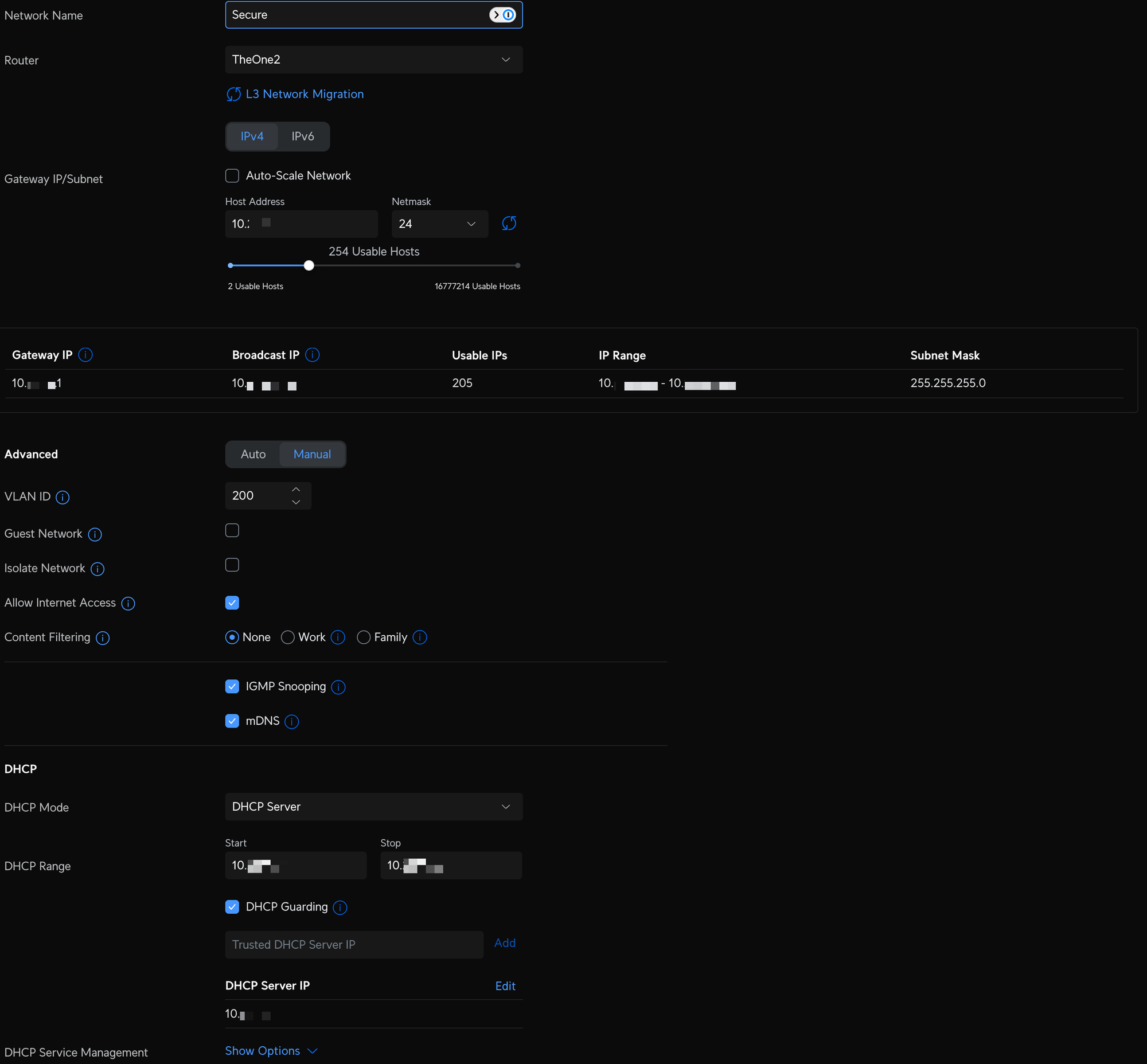Switch to the IPv6 tab
The image size is (1147, 1064).
click(x=302, y=136)
